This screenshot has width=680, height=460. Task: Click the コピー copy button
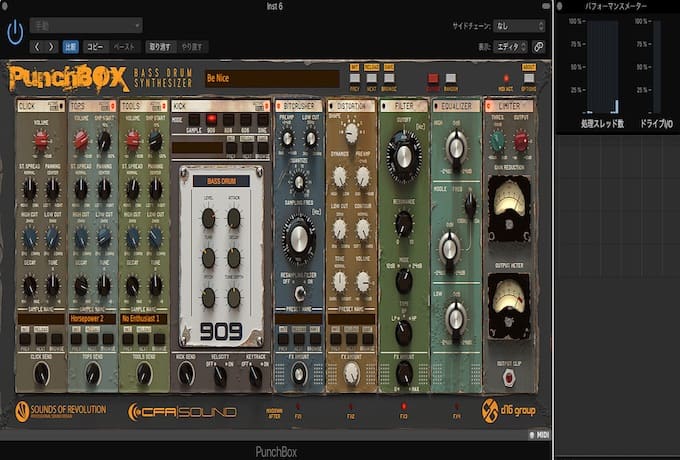point(95,47)
